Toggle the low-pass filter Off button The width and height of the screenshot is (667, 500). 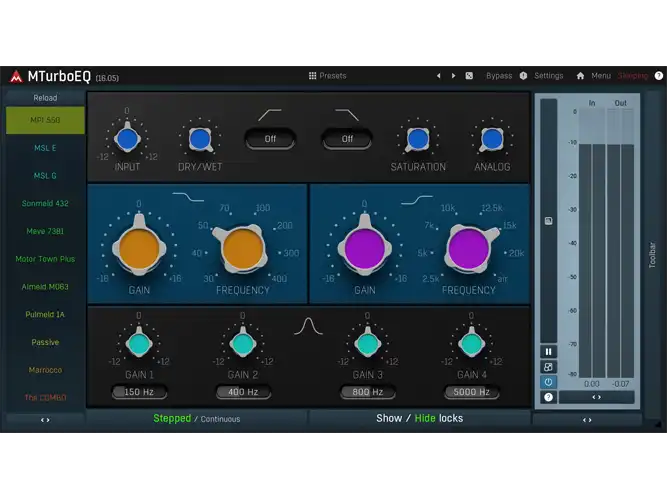347,139
